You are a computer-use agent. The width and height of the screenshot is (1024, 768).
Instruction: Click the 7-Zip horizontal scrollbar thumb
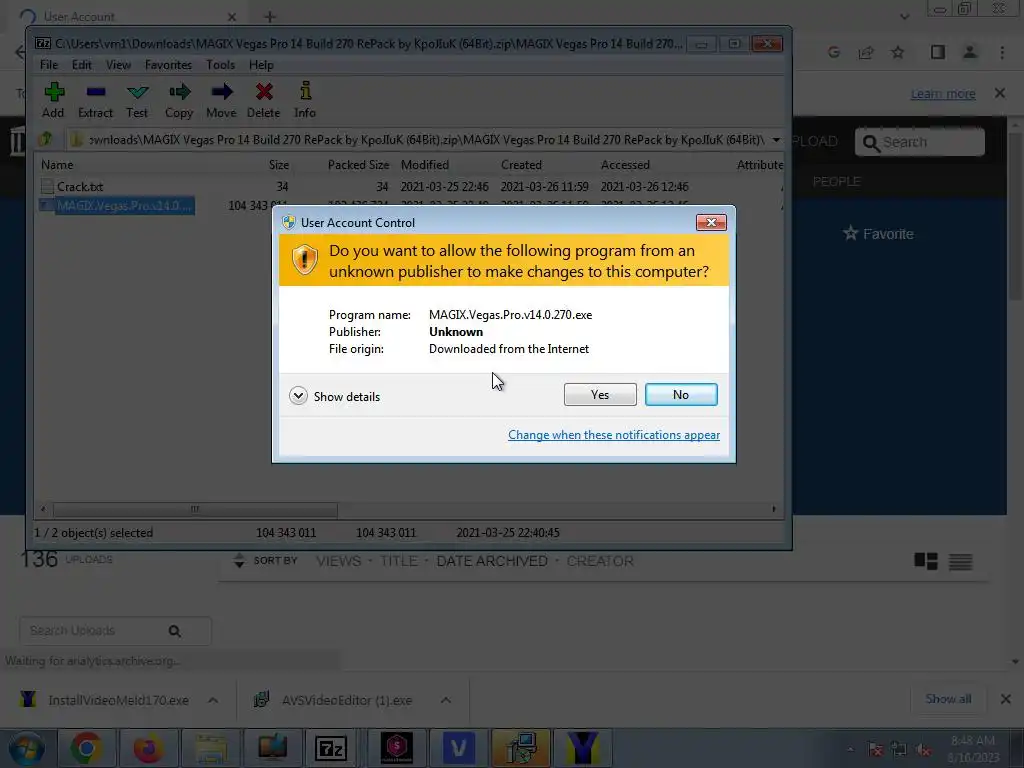pyautogui.click(x=195, y=509)
